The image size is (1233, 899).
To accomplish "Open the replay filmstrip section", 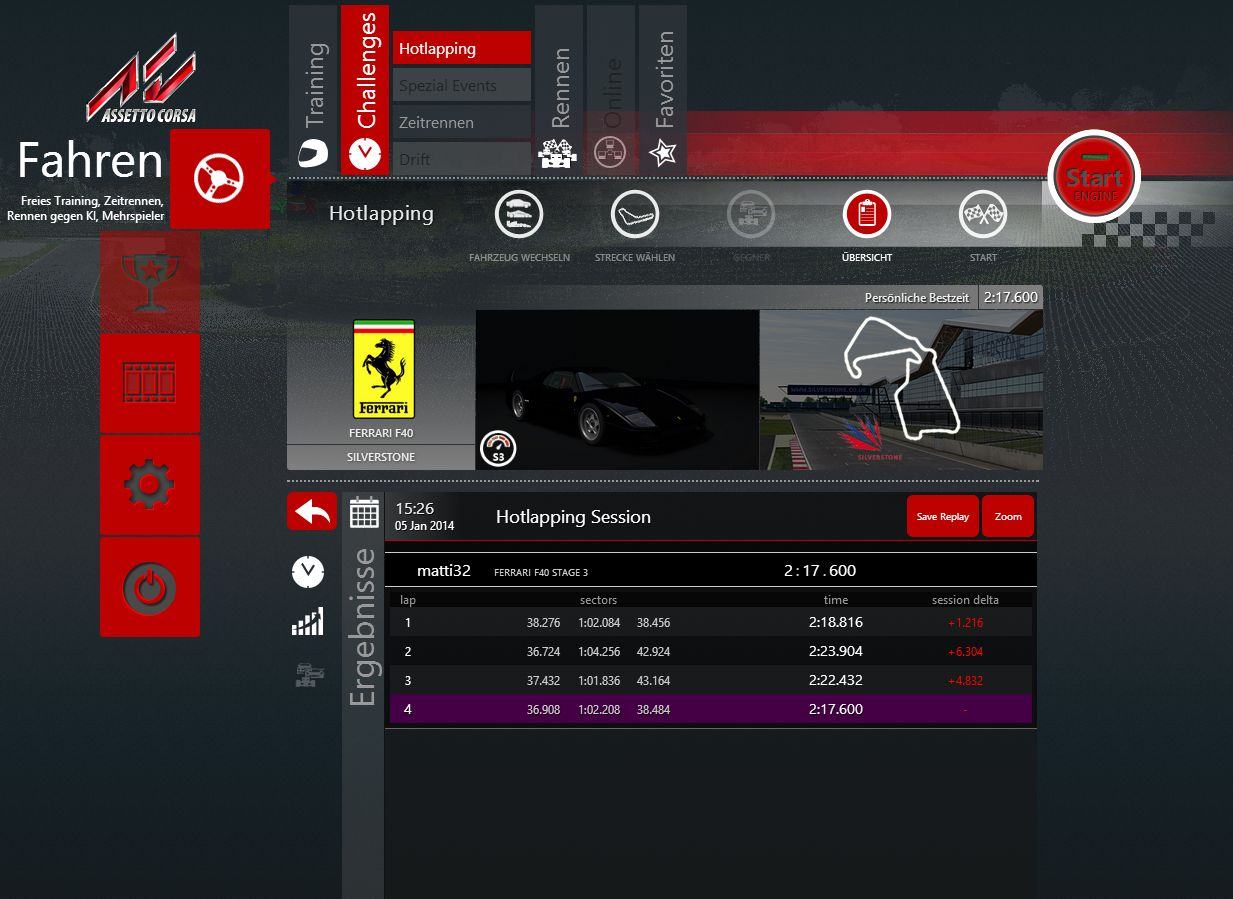I will tap(150, 383).
